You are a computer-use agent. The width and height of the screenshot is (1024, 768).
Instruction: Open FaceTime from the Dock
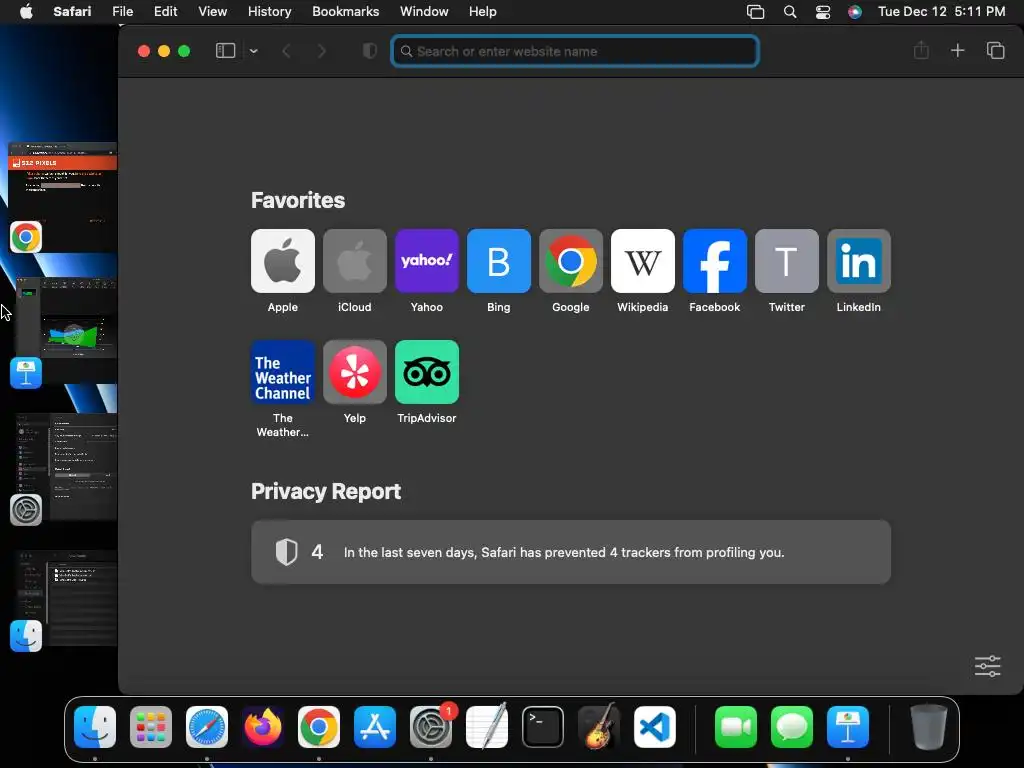point(736,726)
